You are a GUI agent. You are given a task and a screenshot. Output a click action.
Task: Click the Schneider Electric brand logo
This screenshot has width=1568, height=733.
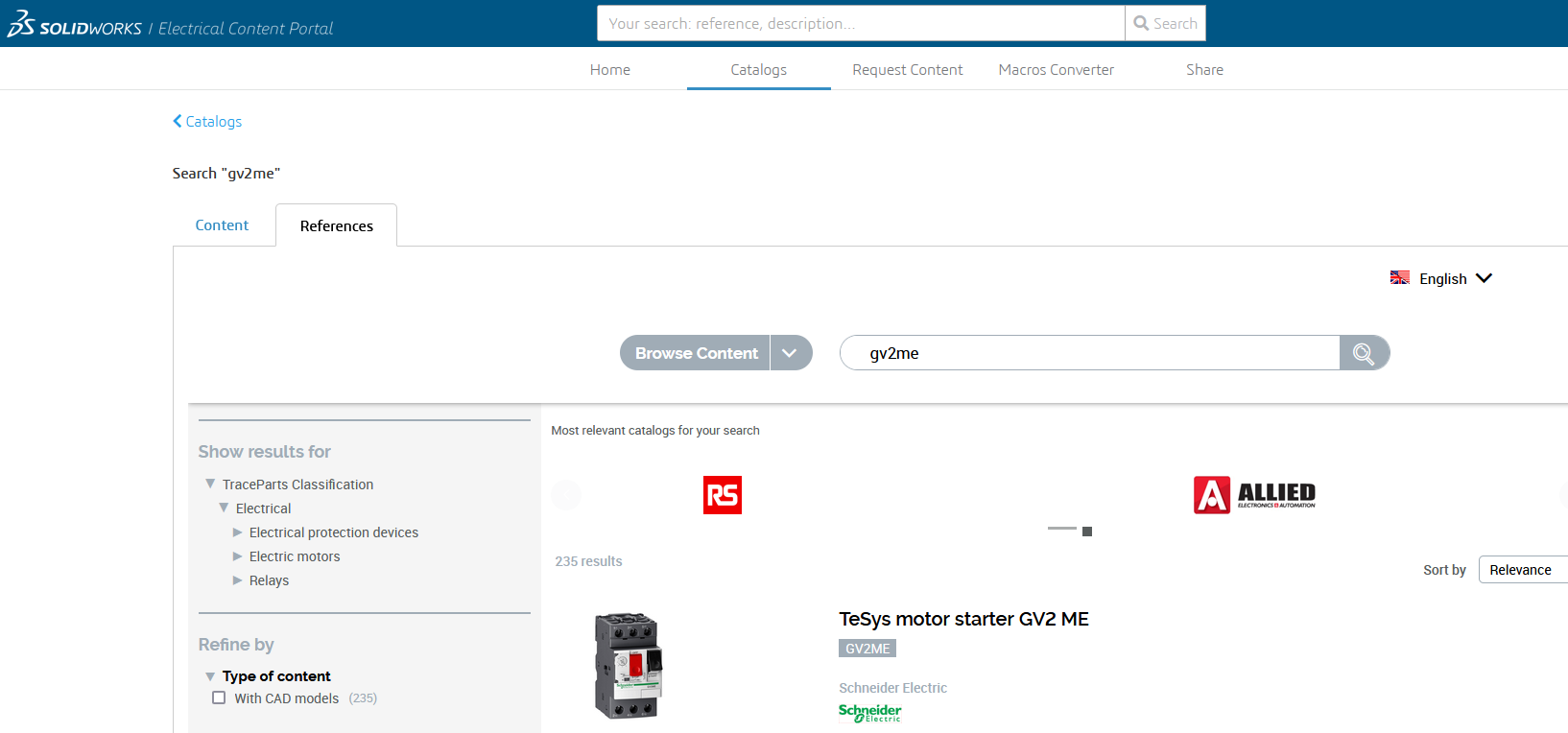coord(869,712)
